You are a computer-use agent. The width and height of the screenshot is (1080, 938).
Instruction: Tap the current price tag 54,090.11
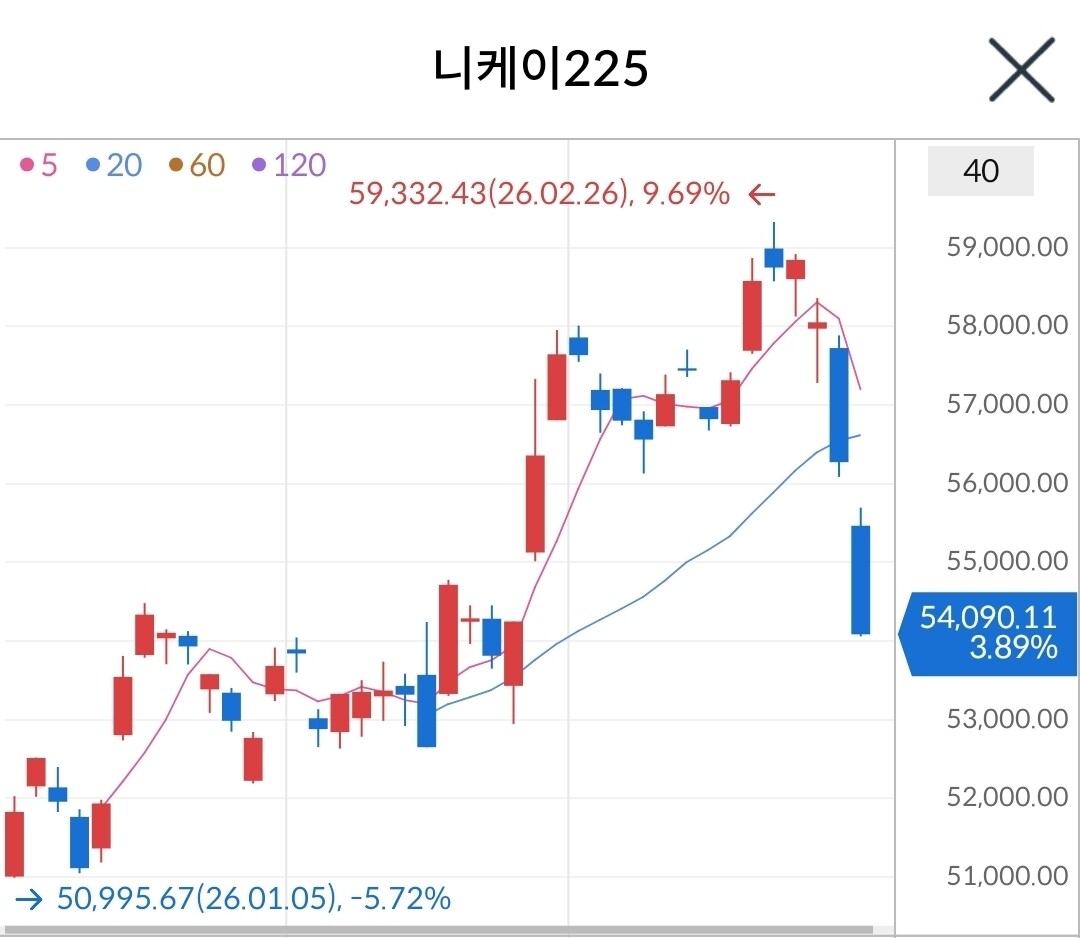coord(988,634)
